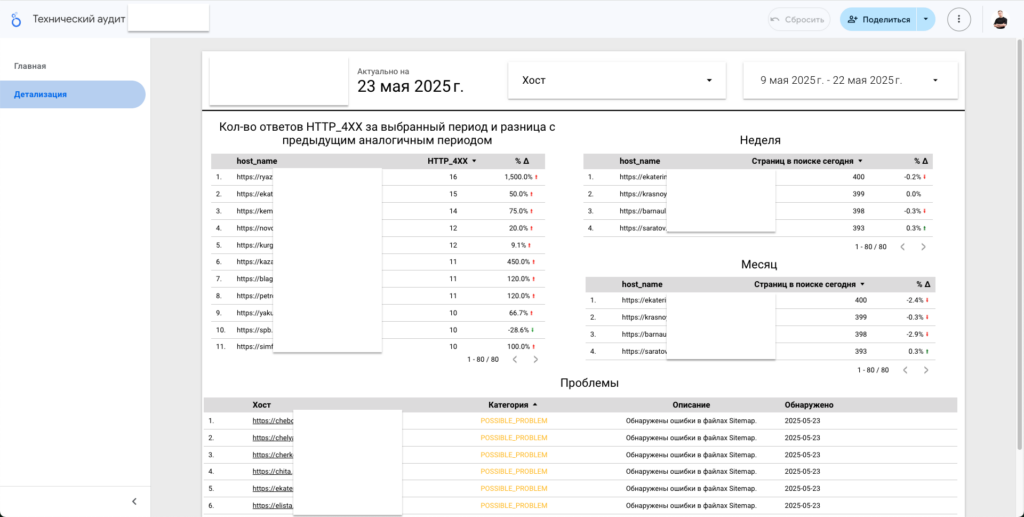Viewport: 1024px width, 517px height.
Task: Click the -2.9% value in Месяц table
Action: coord(914,334)
